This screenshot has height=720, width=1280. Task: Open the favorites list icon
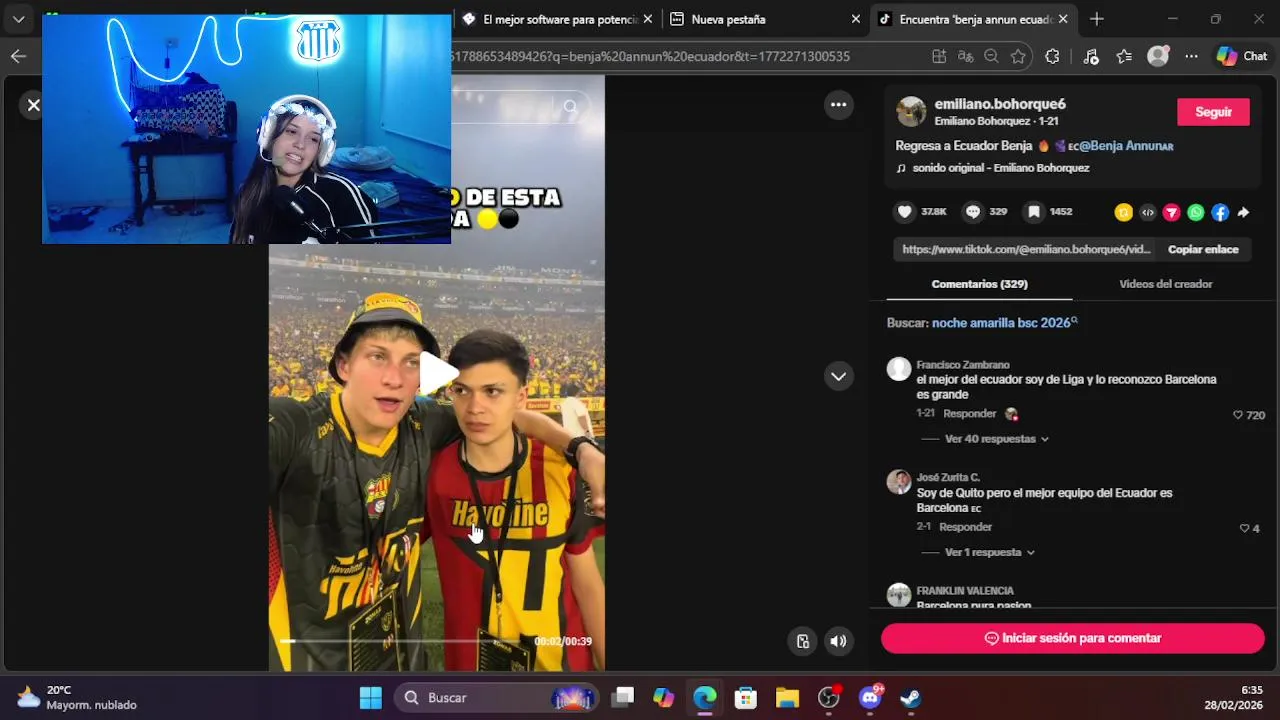point(1124,56)
